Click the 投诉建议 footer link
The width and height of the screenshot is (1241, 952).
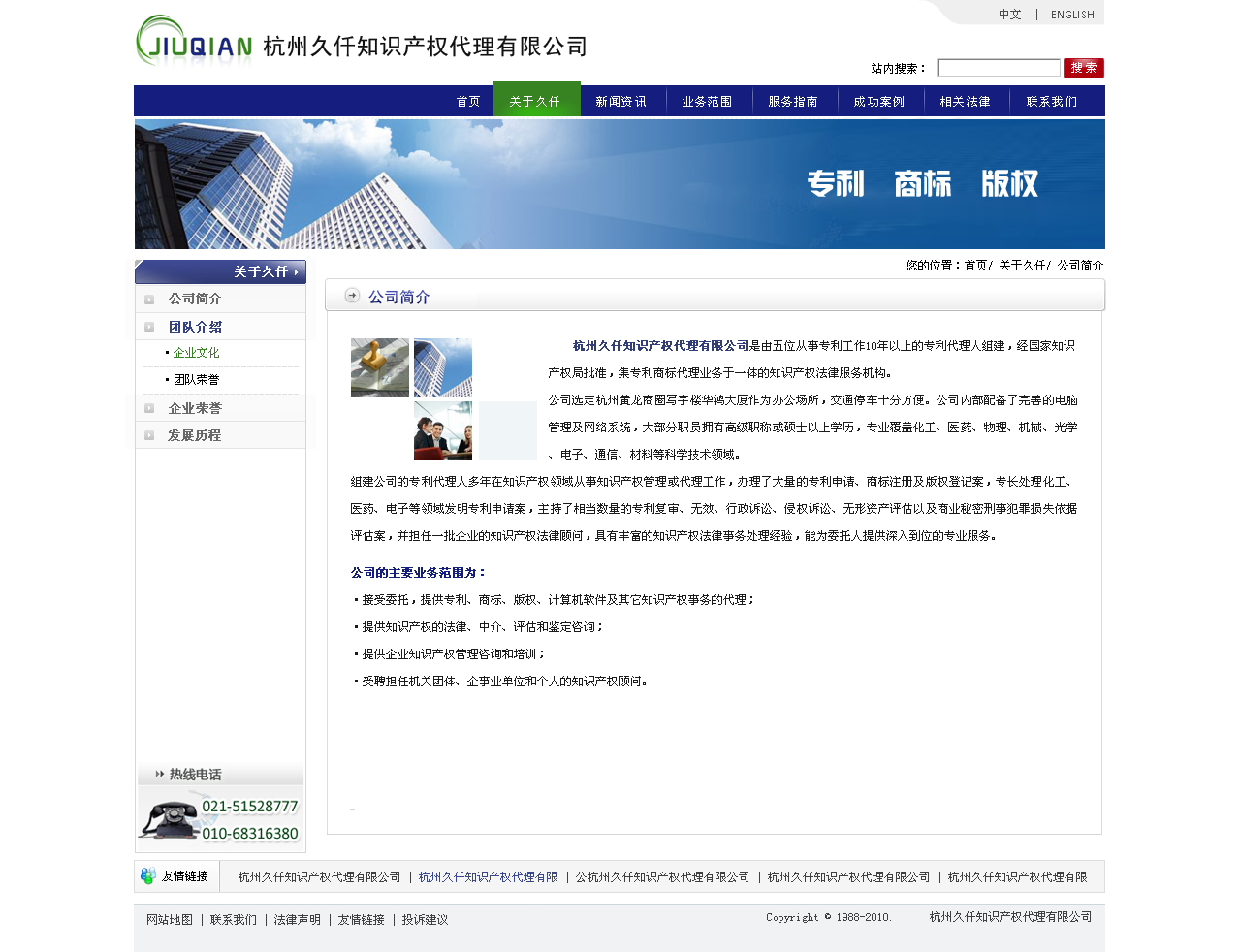pos(425,920)
